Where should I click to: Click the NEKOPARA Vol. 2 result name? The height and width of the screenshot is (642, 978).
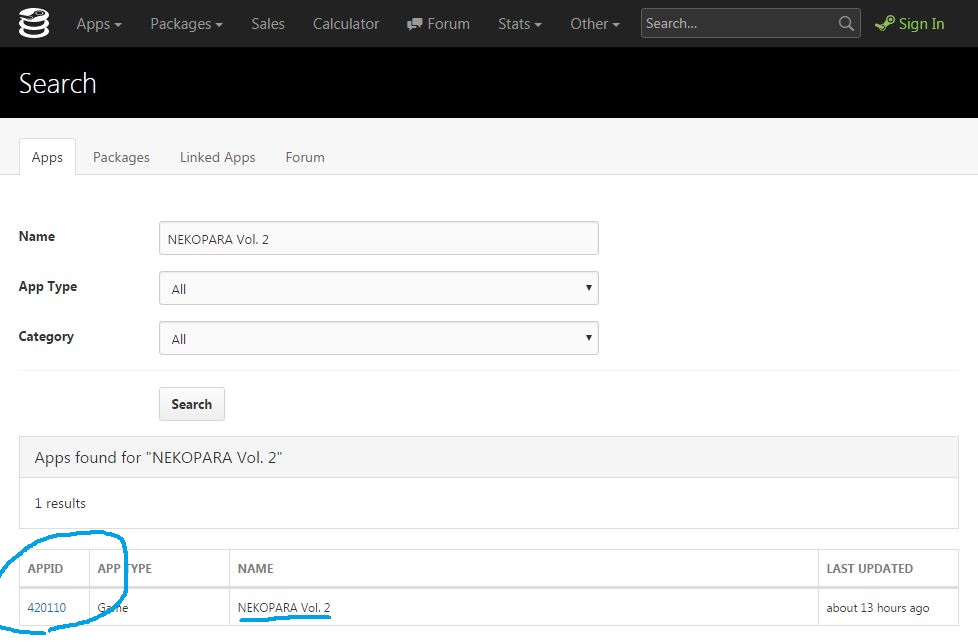(x=284, y=607)
